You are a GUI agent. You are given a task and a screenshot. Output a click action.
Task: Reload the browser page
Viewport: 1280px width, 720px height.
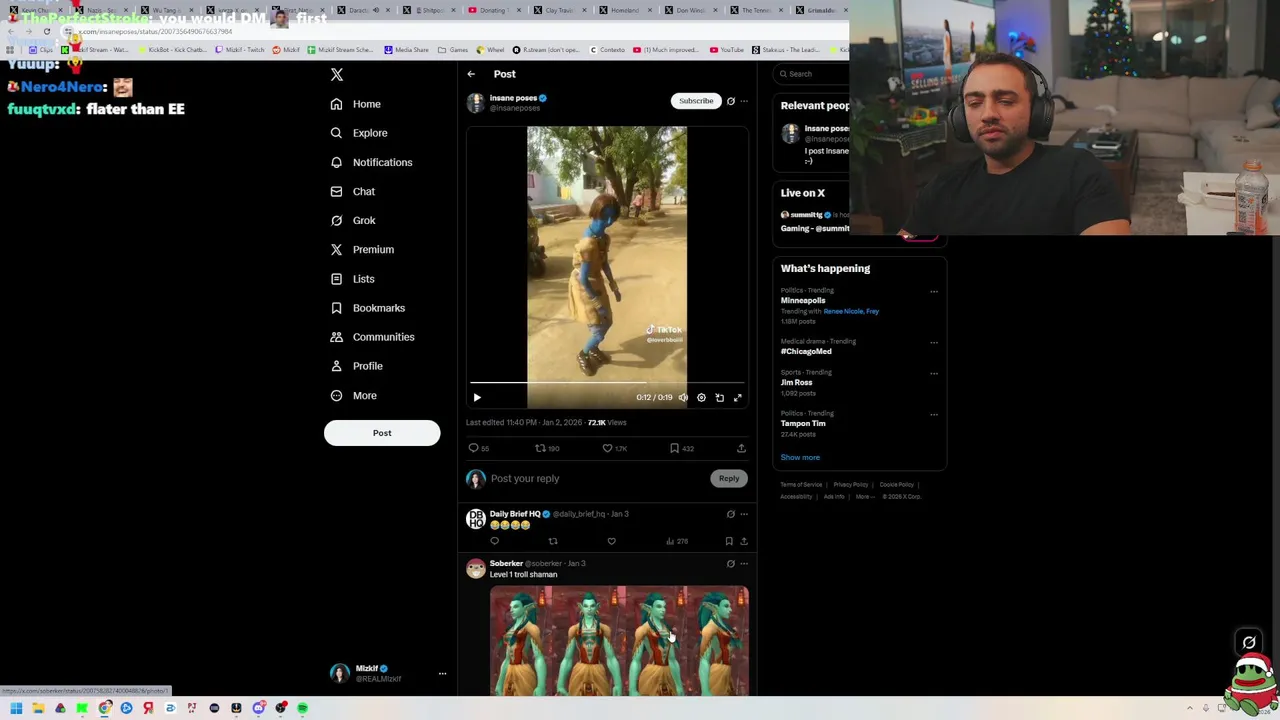click(46, 32)
